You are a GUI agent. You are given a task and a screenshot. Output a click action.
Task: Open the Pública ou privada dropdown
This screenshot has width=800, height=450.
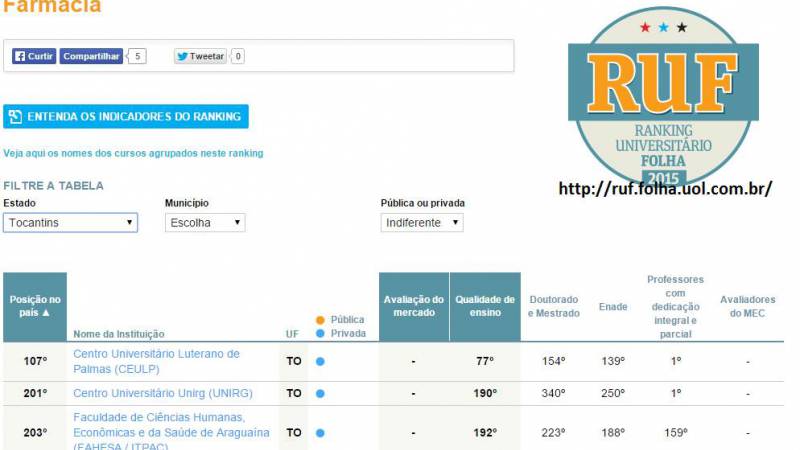pos(421,223)
